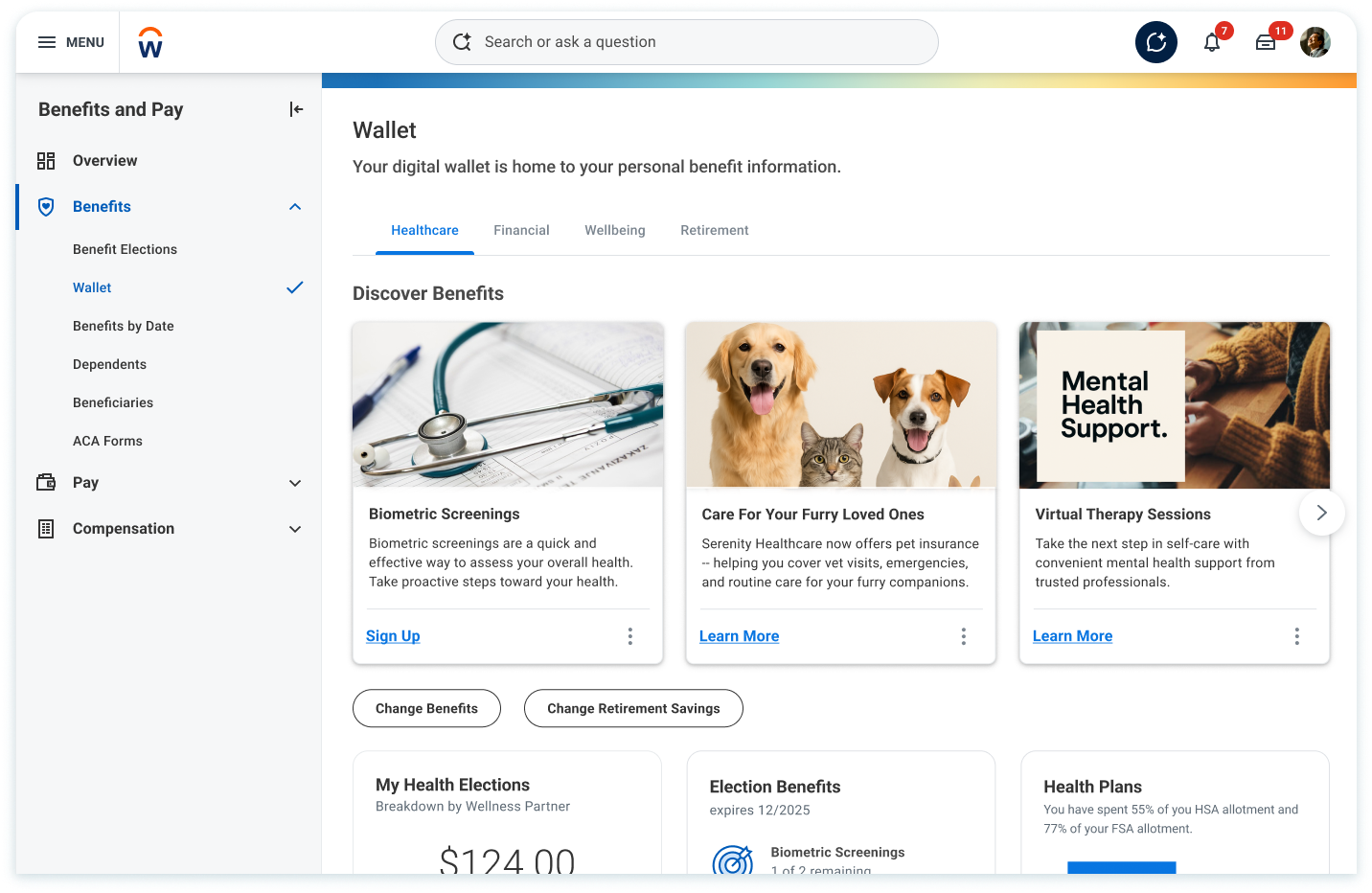Click Learn More for Virtual Therapy Sessions
1372x893 pixels.
click(1072, 636)
